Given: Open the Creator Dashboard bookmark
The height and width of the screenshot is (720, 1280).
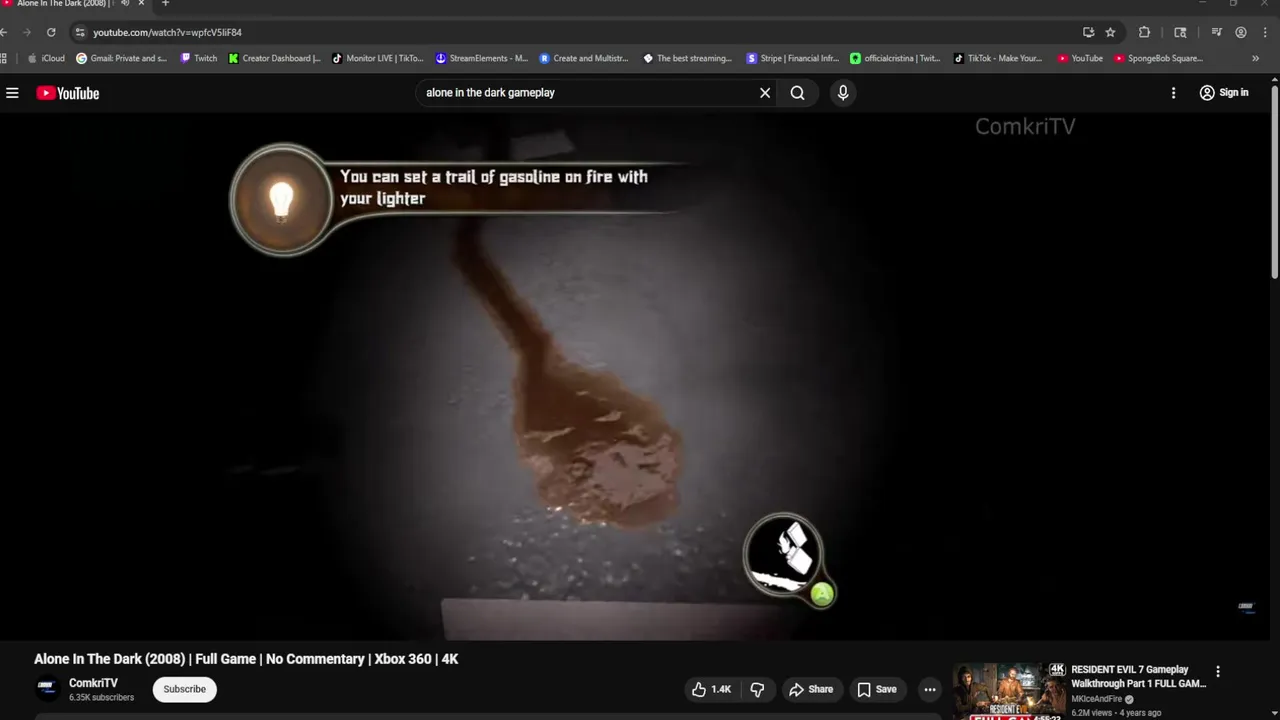Looking at the screenshot, I should [275, 58].
